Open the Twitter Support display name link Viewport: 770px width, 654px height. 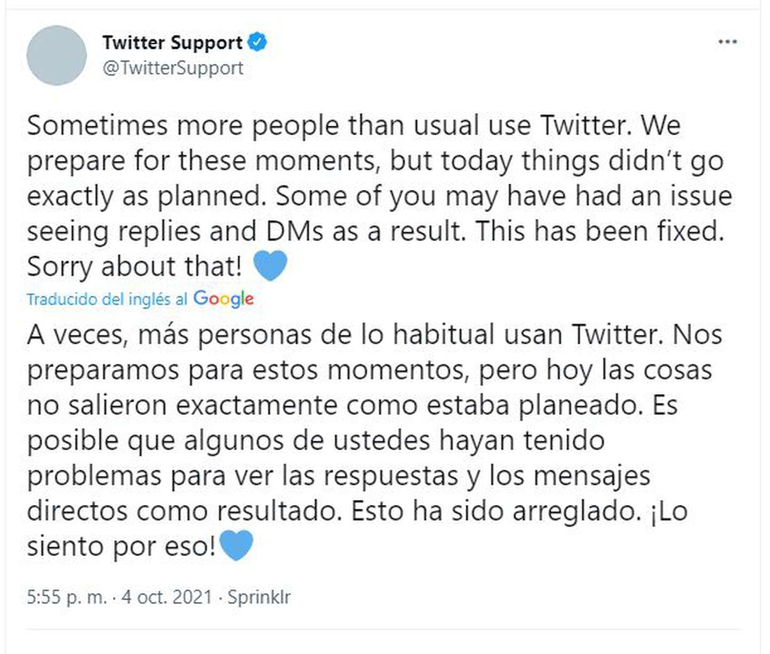pos(172,43)
